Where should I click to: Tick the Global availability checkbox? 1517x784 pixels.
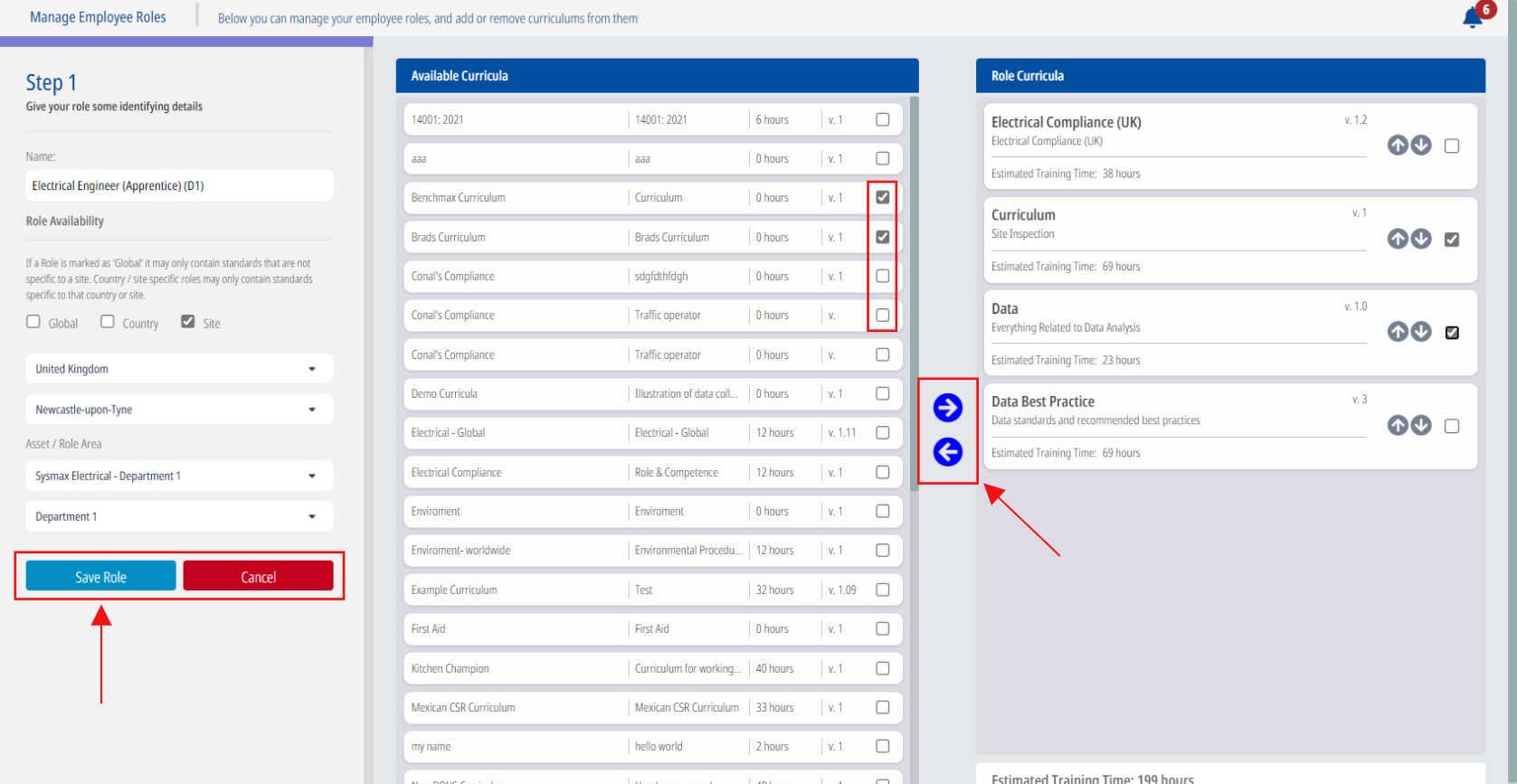[x=33, y=321]
